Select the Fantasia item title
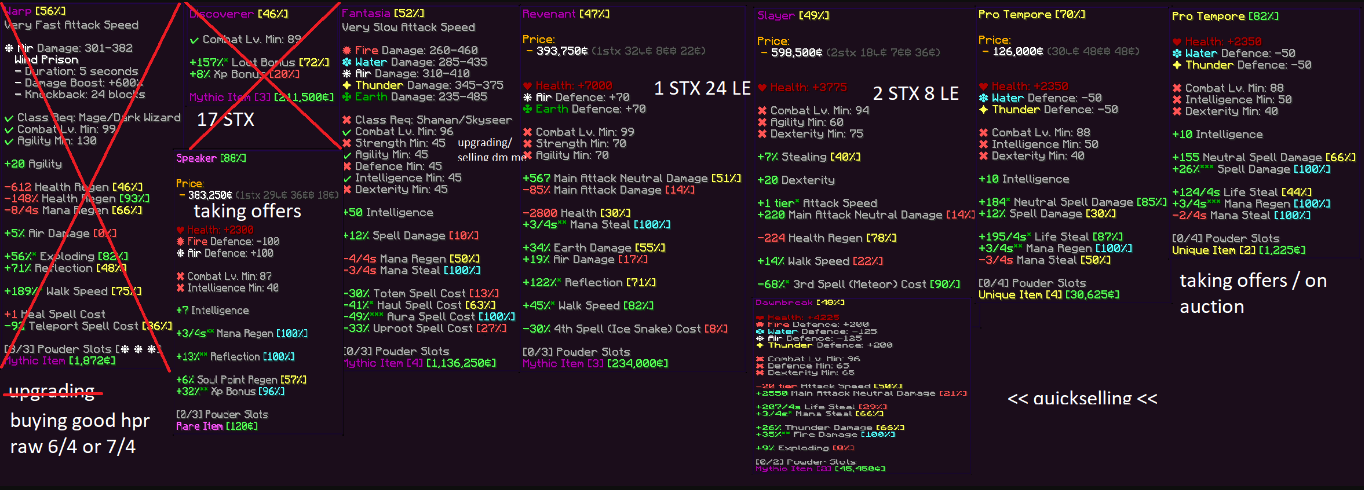Screen dimensions: 1364x490 [365, 13]
